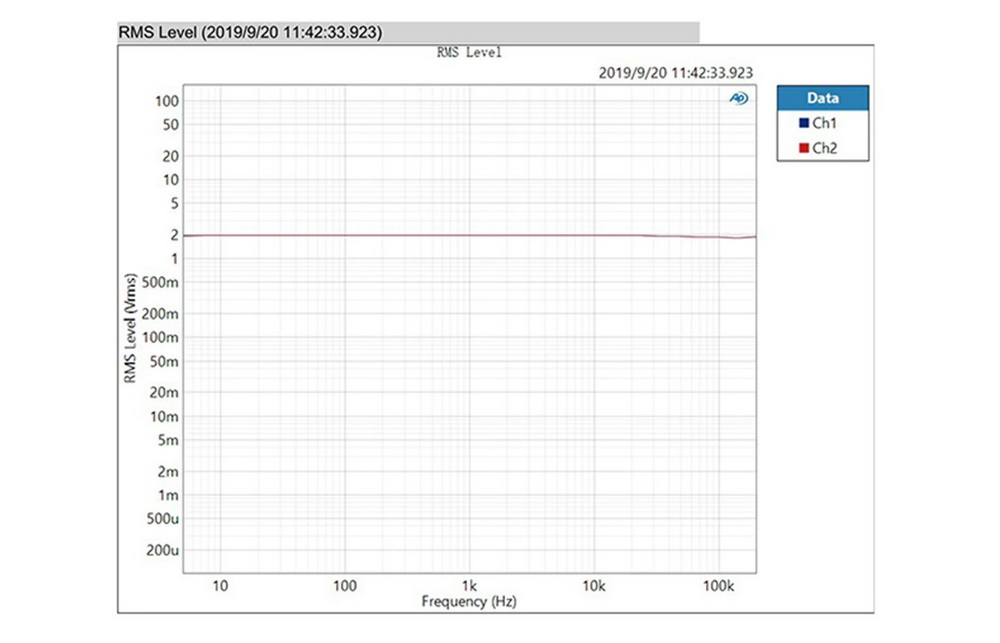The height and width of the screenshot is (643, 1000).
Task: Select the 1k frequency tick label
Action: 469,585
